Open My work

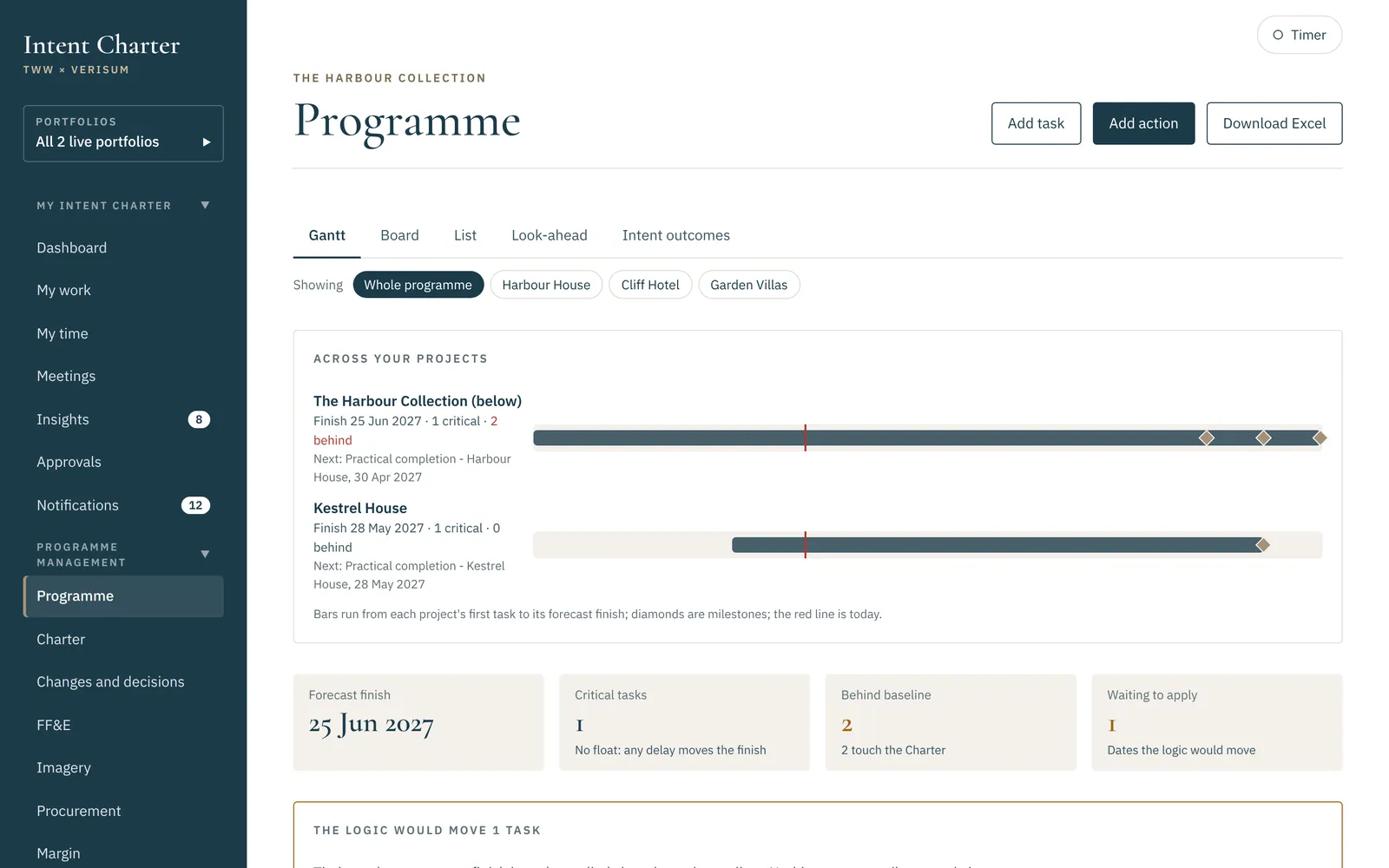point(123,290)
